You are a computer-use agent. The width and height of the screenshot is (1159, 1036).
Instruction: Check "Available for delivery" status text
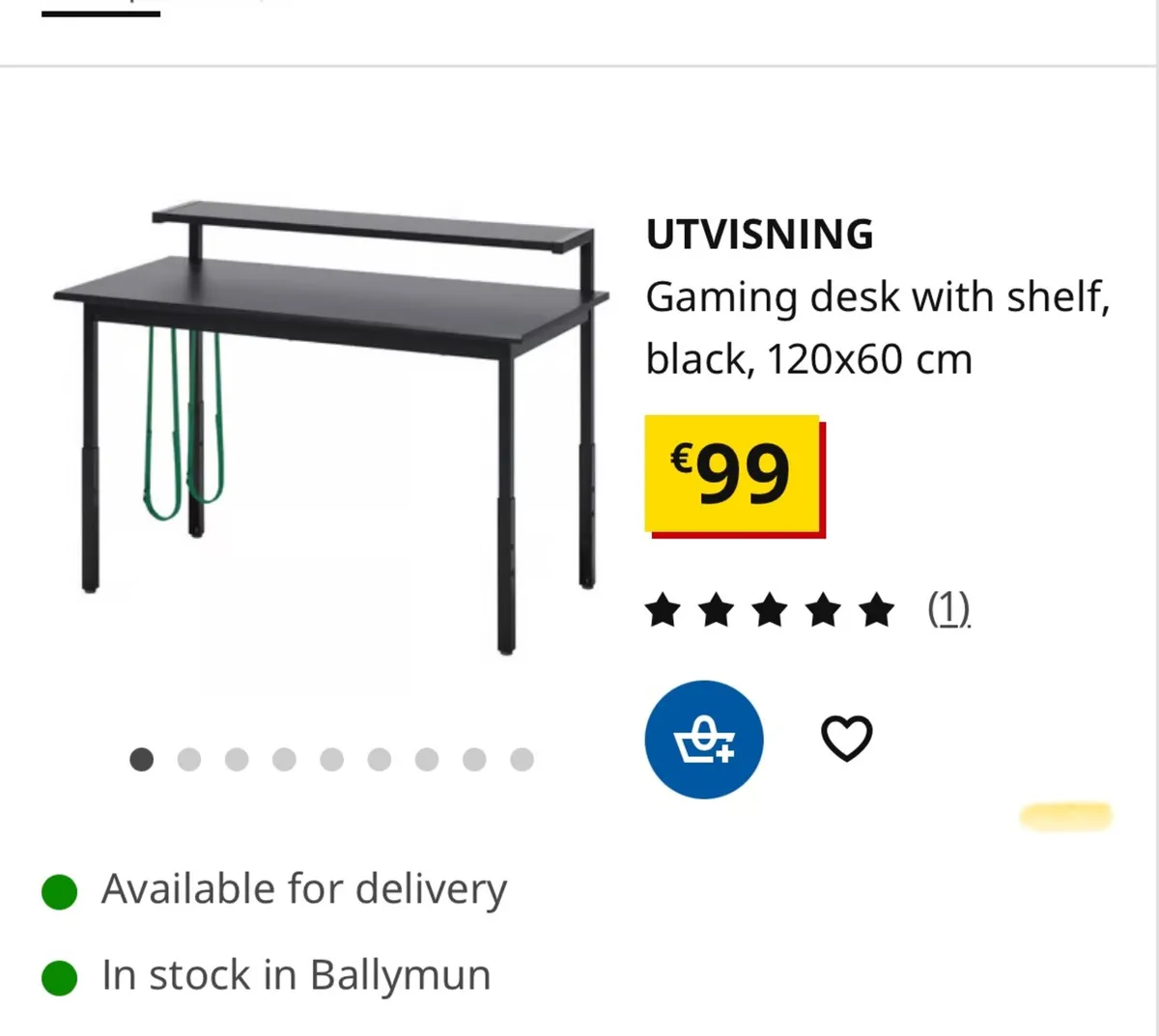303,889
